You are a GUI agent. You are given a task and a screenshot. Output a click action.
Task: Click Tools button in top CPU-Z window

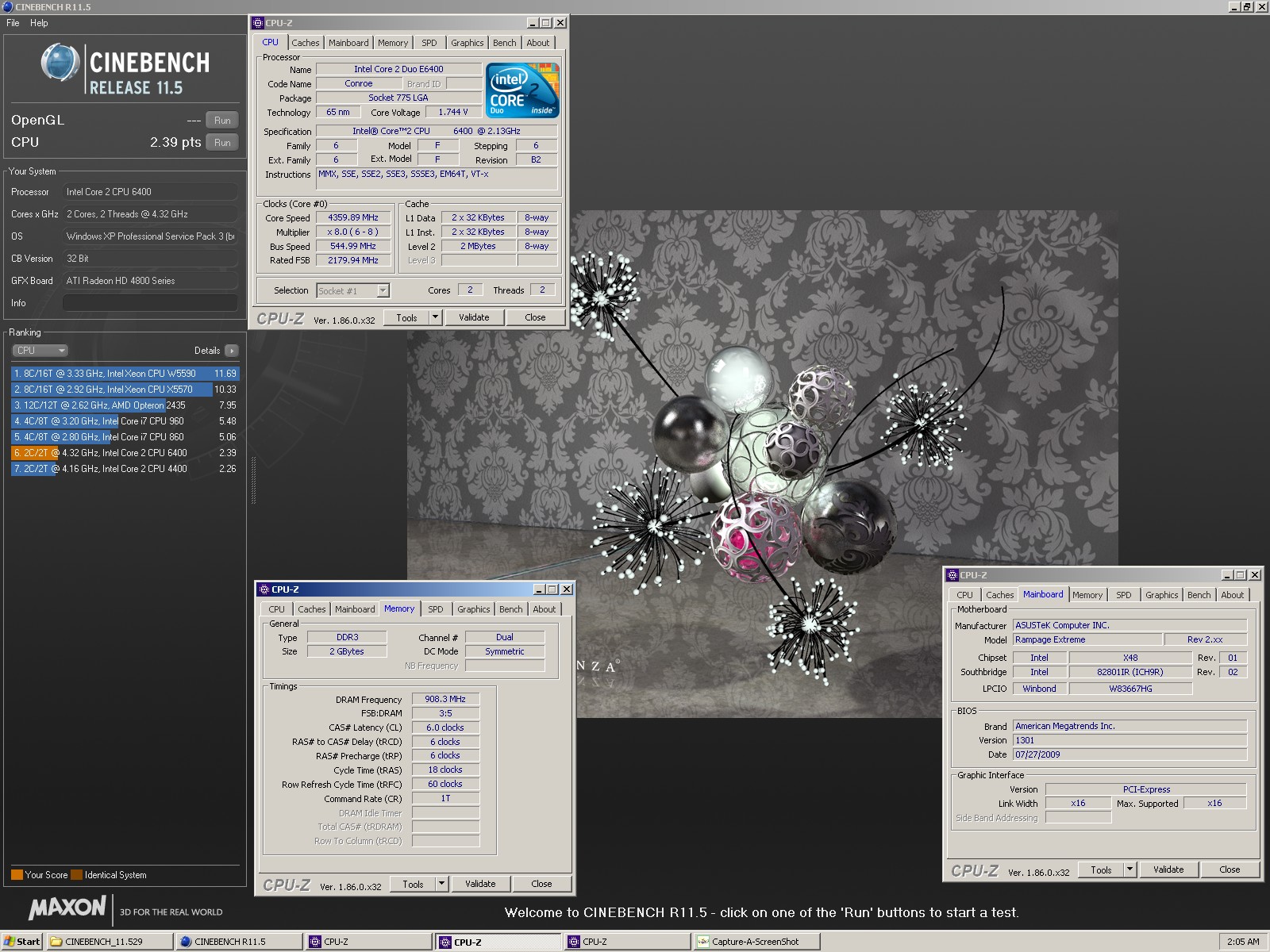pos(406,317)
